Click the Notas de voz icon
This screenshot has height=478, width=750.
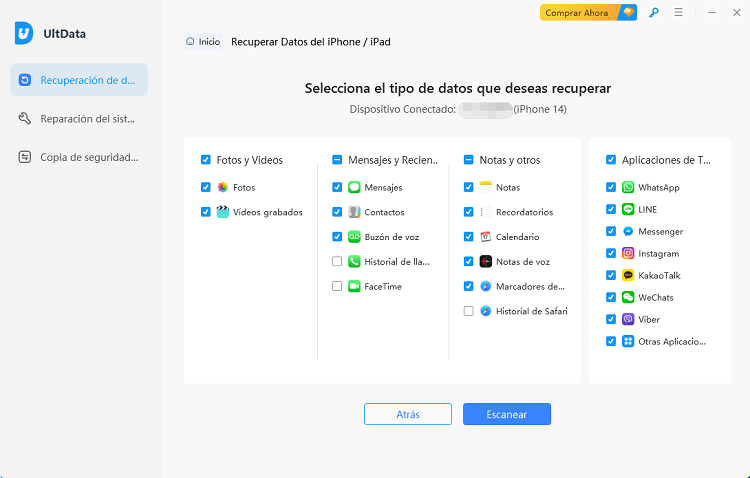click(x=486, y=261)
